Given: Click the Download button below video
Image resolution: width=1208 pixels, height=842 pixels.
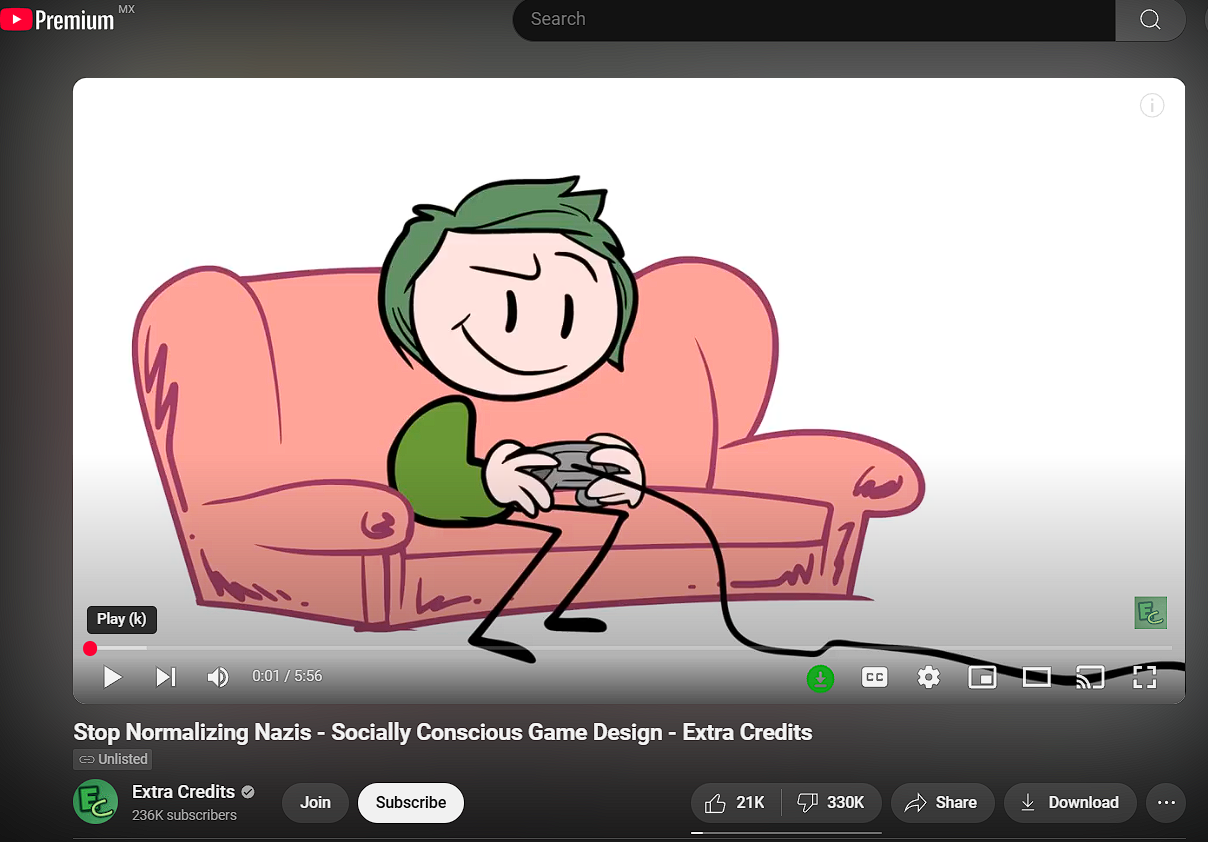Looking at the screenshot, I should 1069,802.
